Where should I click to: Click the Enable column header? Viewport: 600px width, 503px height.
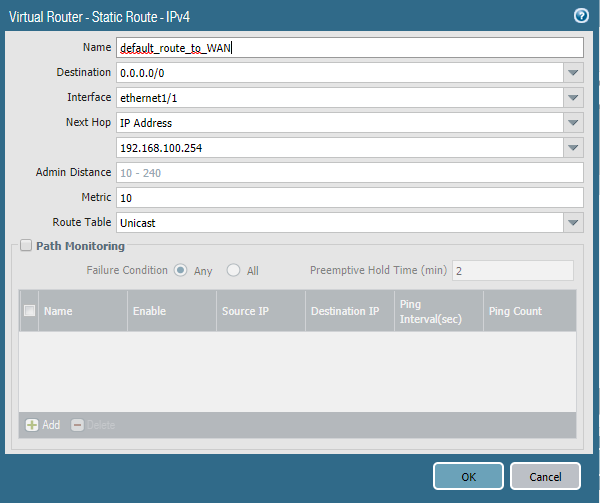point(172,311)
